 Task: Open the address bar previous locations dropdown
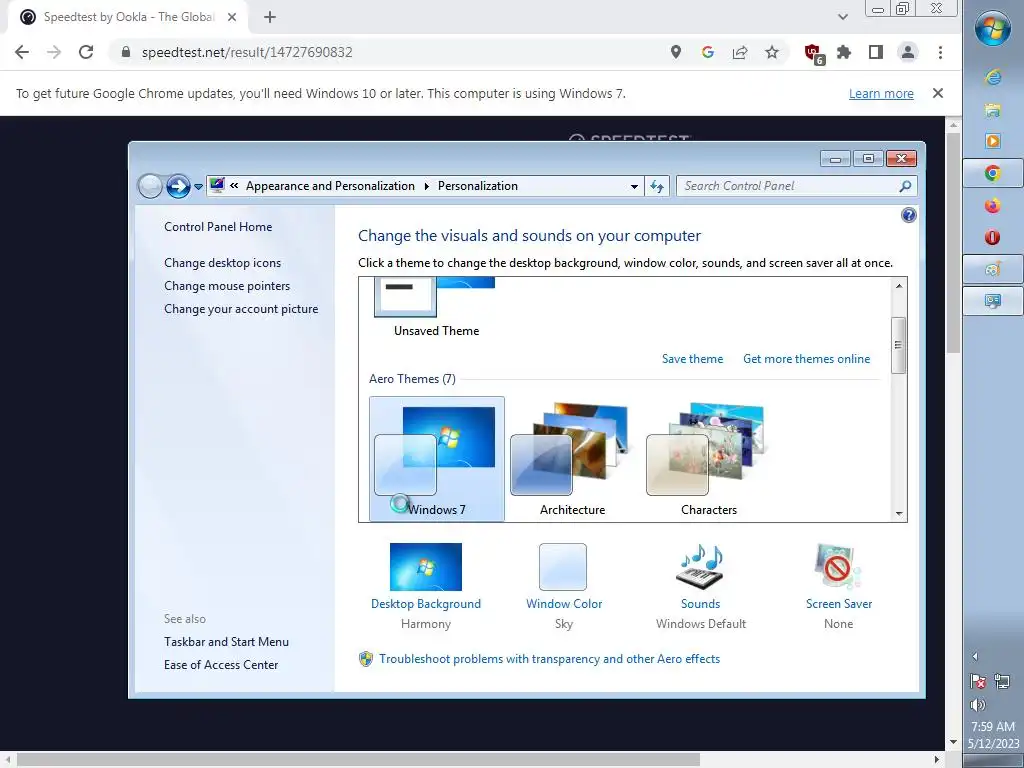[633, 186]
